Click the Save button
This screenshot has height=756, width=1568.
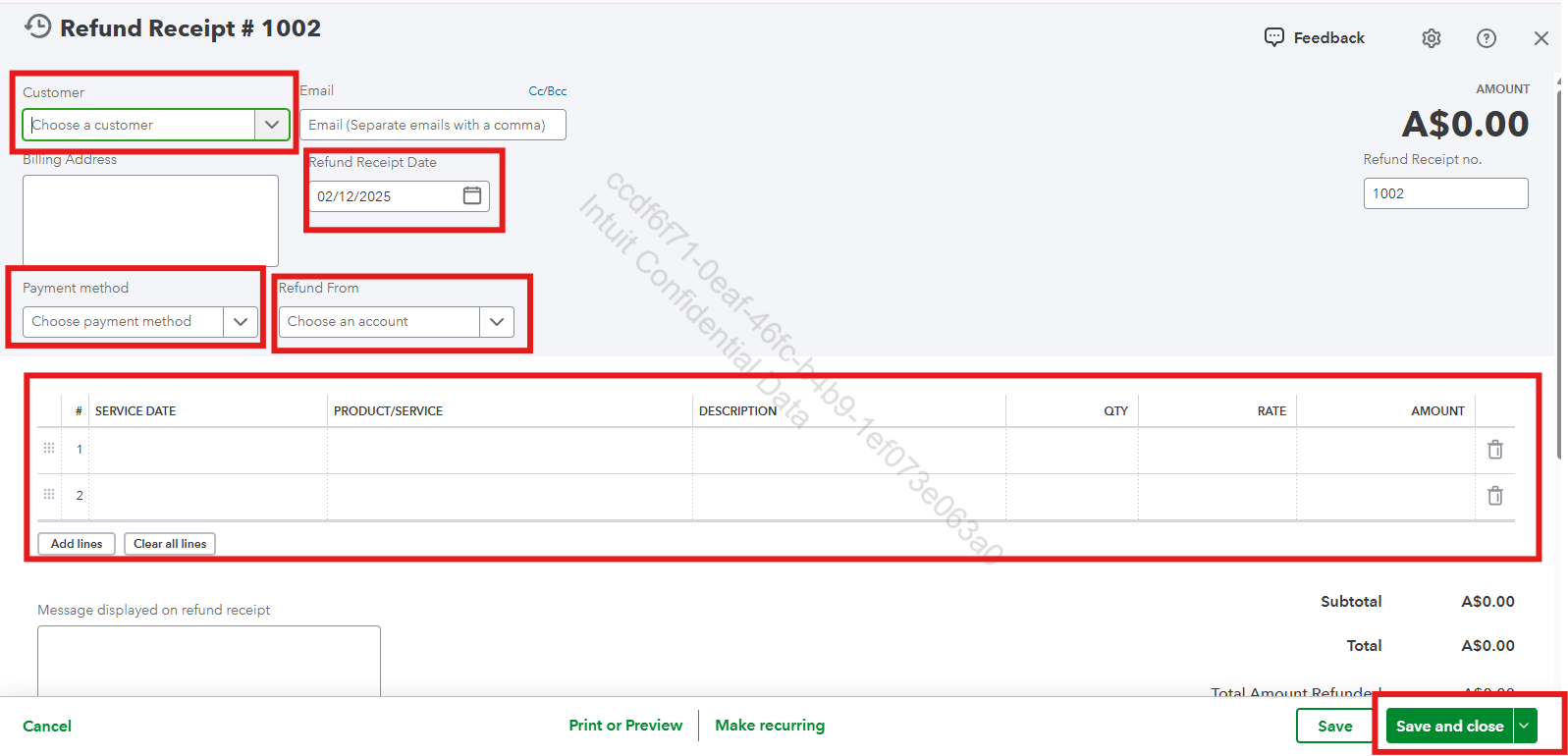(1334, 727)
